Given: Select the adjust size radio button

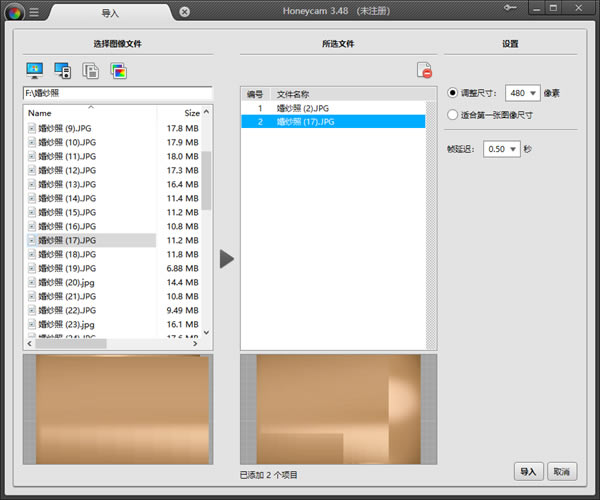Looking at the screenshot, I should [x=452, y=93].
